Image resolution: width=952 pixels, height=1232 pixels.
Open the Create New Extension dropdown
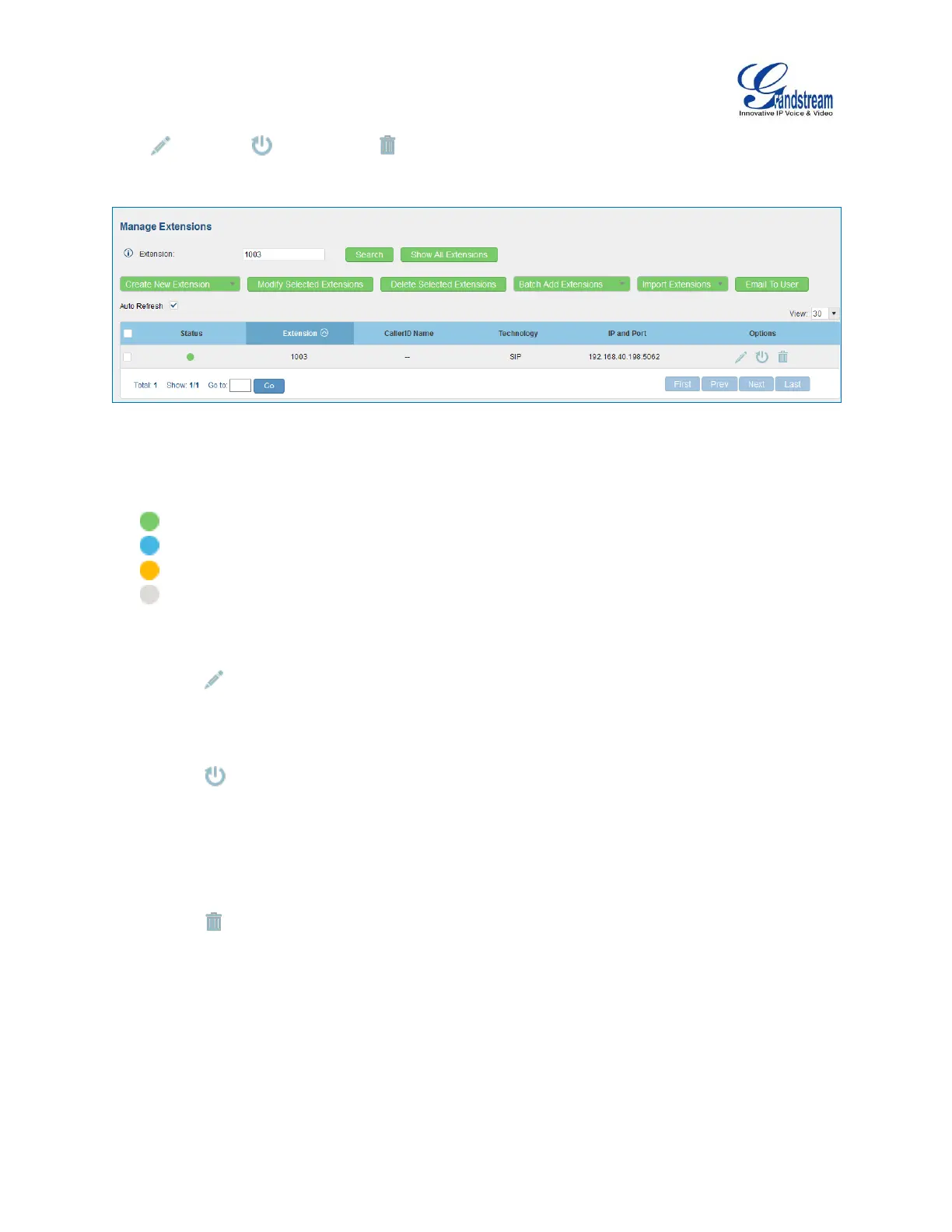coord(180,285)
